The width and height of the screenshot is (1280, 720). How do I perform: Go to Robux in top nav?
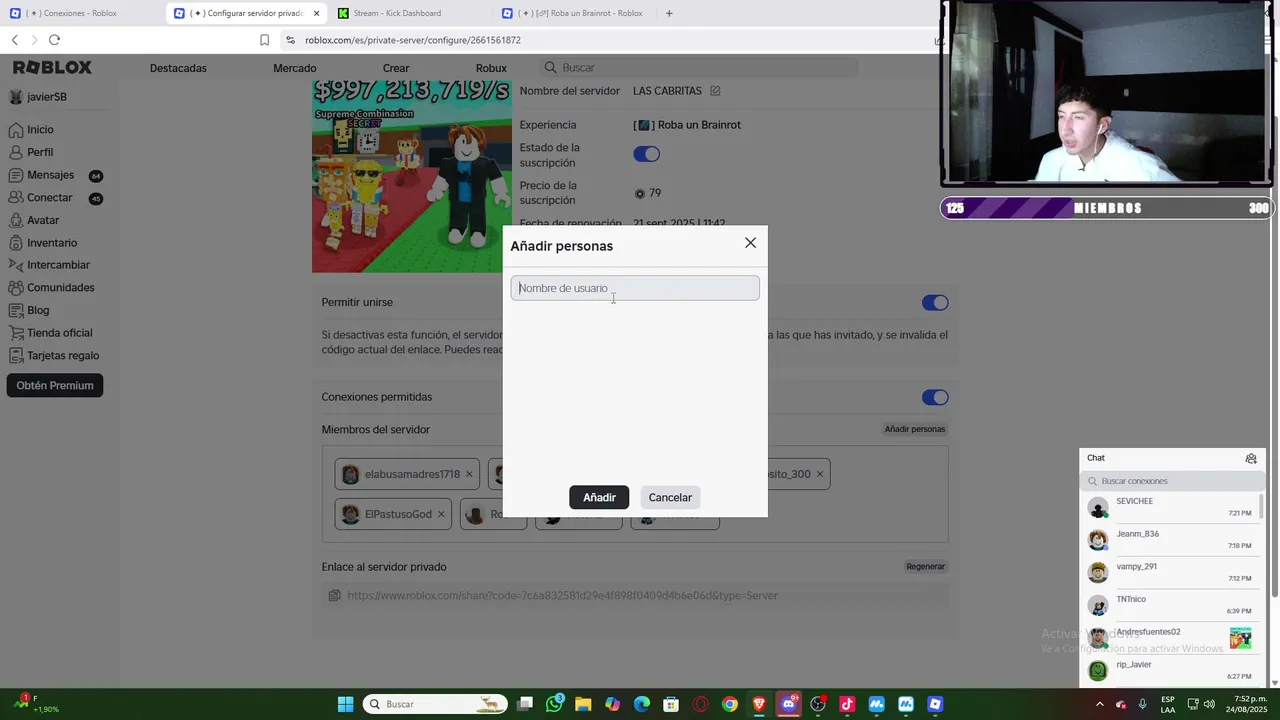point(491,68)
